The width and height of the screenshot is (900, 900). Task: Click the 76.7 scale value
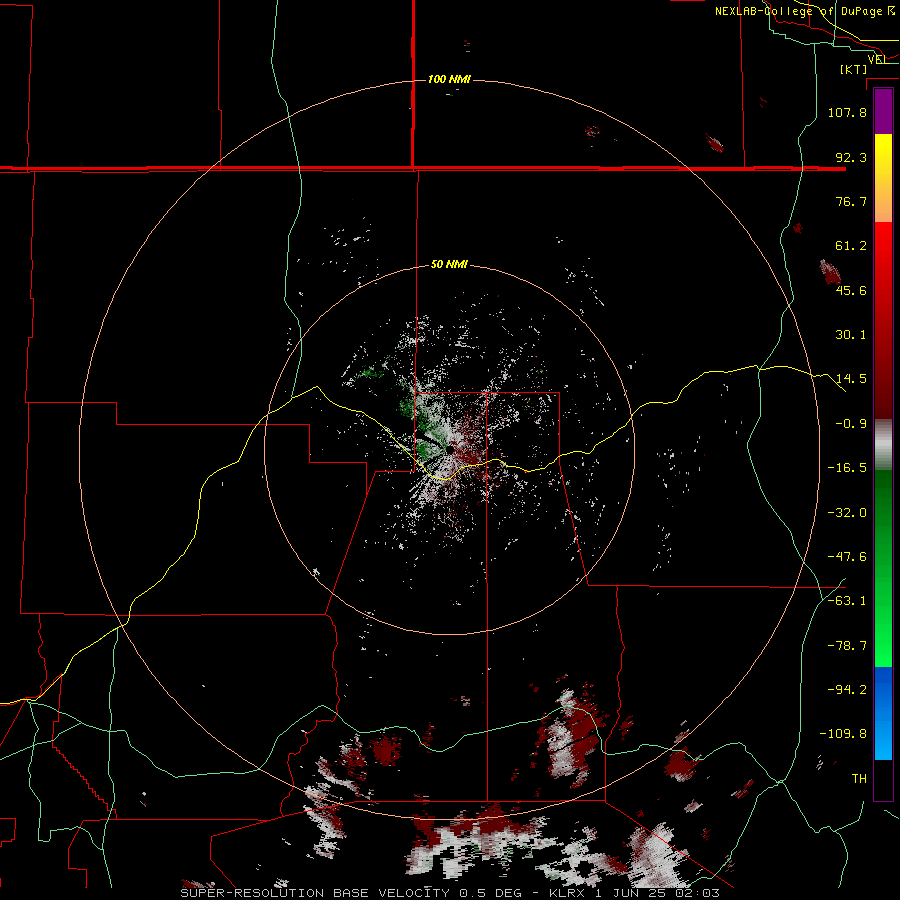click(851, 201)
